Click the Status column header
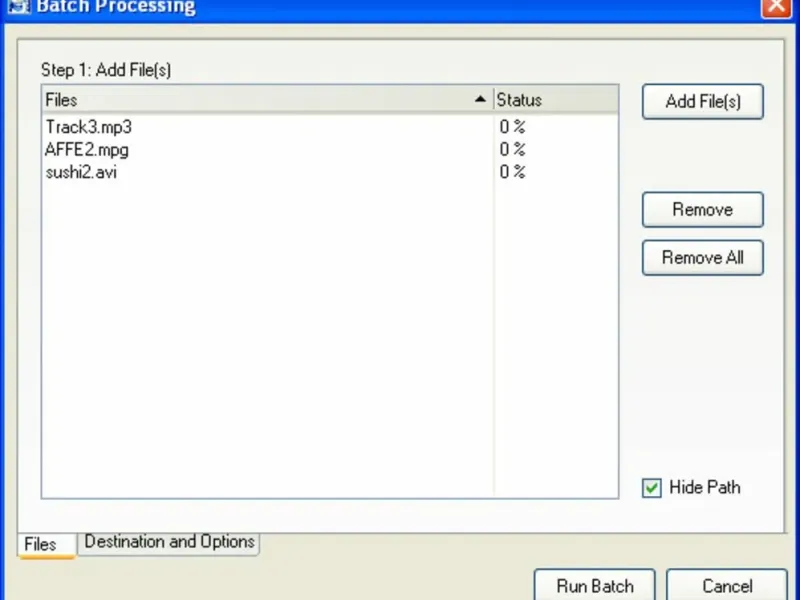Image resolution: width=800 pixels, height=600 pixels. pyautogui.click(x=556, y=99)
